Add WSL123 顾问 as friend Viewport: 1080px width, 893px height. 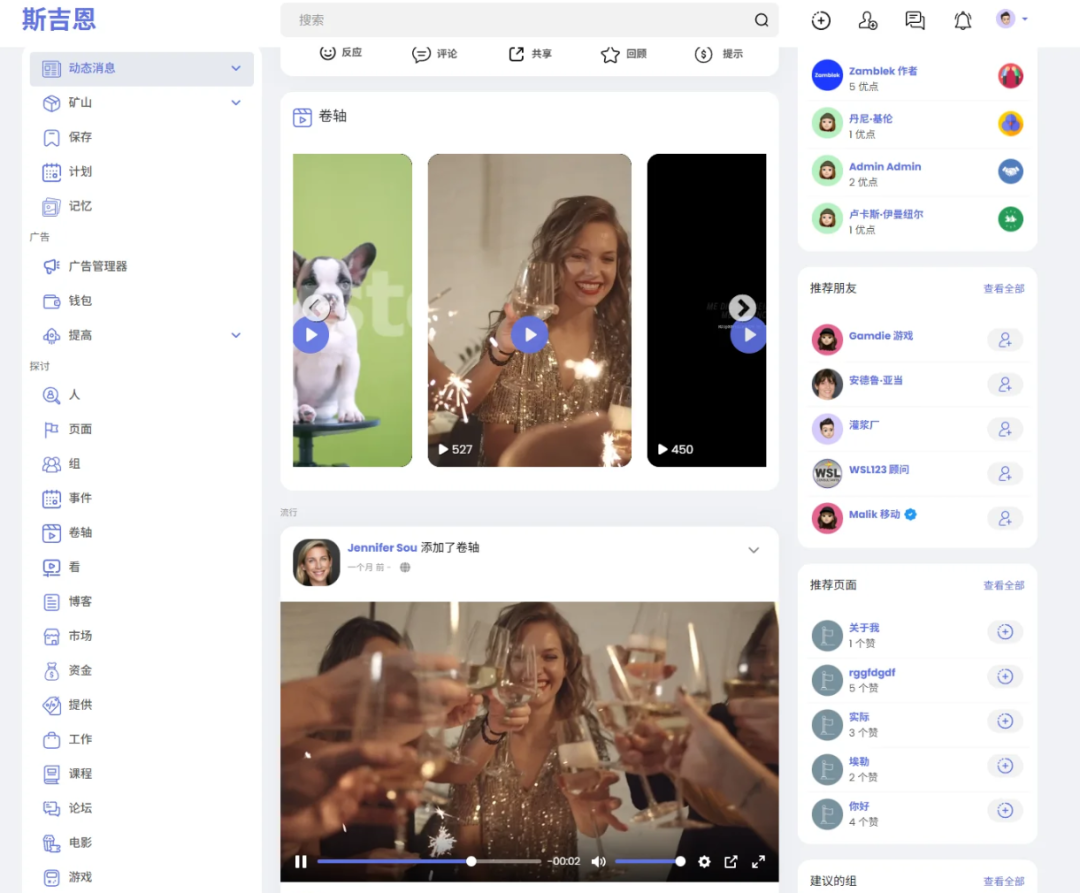[x=1005, y=474]
